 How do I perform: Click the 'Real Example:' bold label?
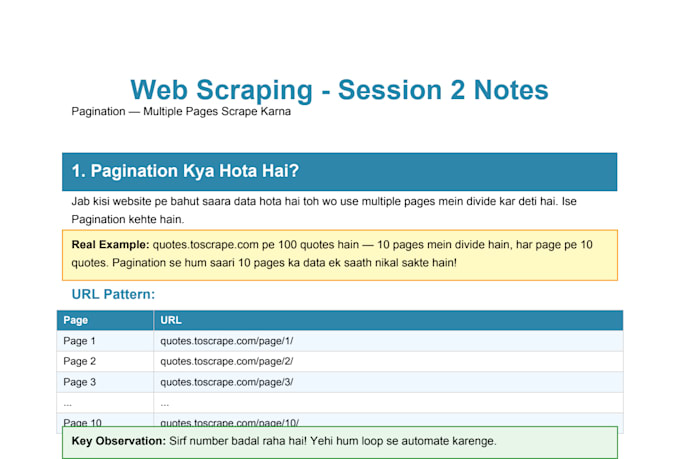(x=110, y=245)
